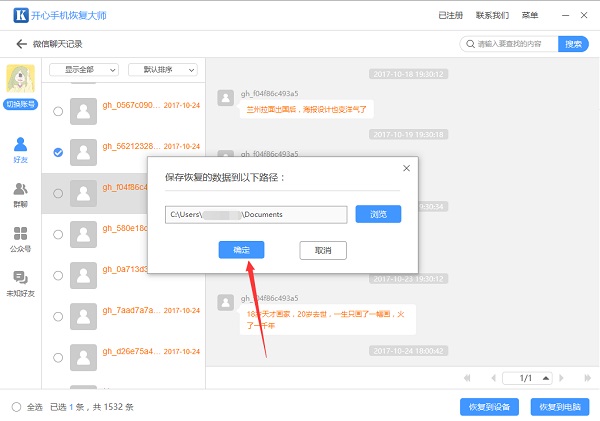The height and width of the screenshot is (421, 600).
Task: Confirm with the 确定 button
Action: [241, 250]
